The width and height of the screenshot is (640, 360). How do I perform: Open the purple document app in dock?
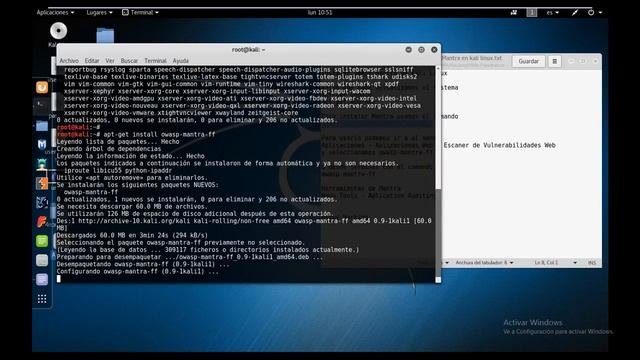pos(42,280)
